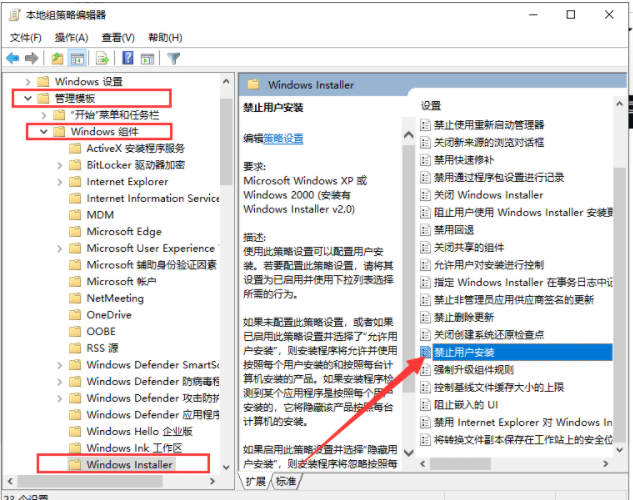Click the folder icon beside OOBE
The width and height of the screenshot is (633, 500).
point(75,331)
